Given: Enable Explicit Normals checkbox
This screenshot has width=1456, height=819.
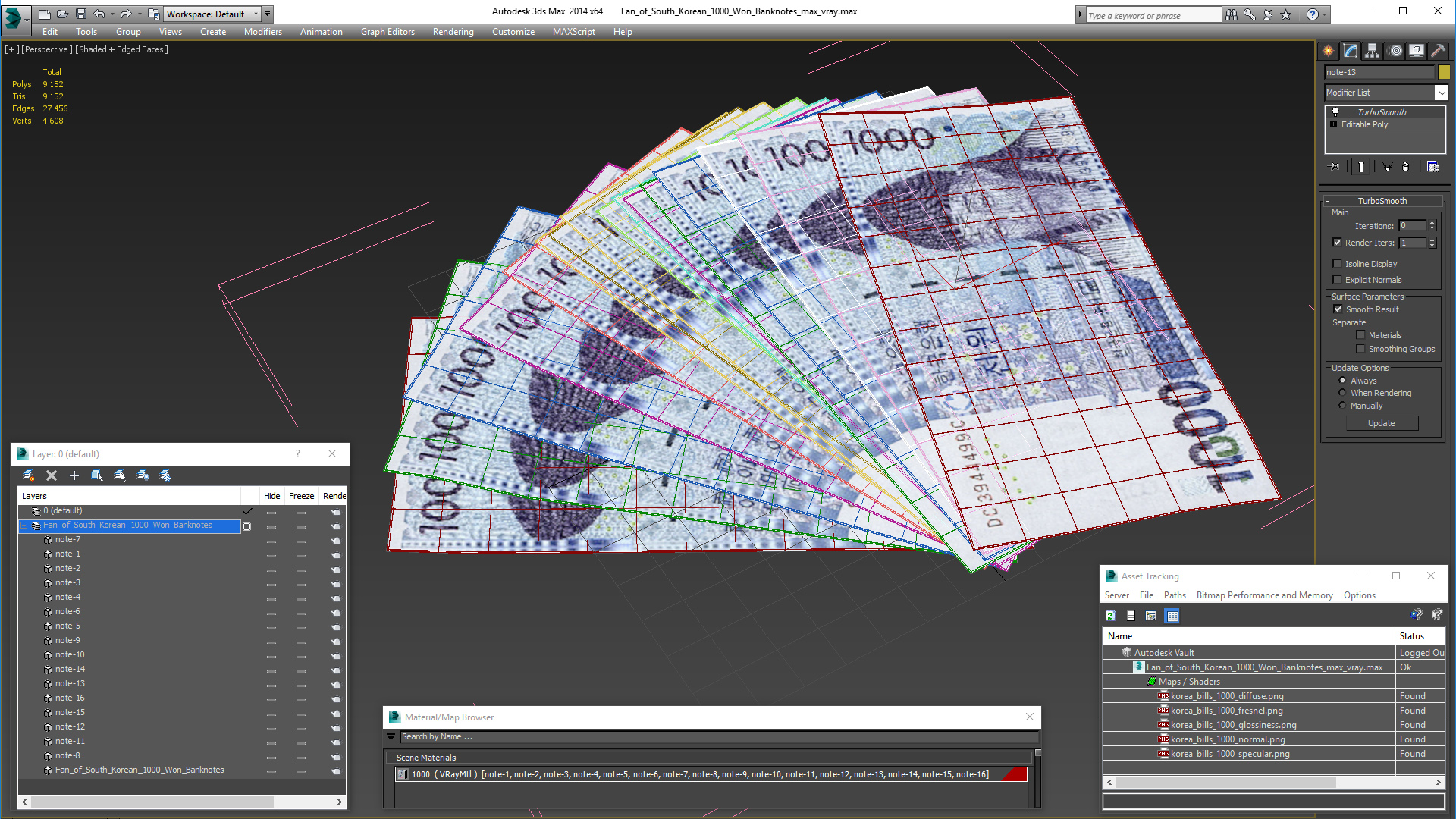Looking at the screenshot, I should (x=1338, y=280).
